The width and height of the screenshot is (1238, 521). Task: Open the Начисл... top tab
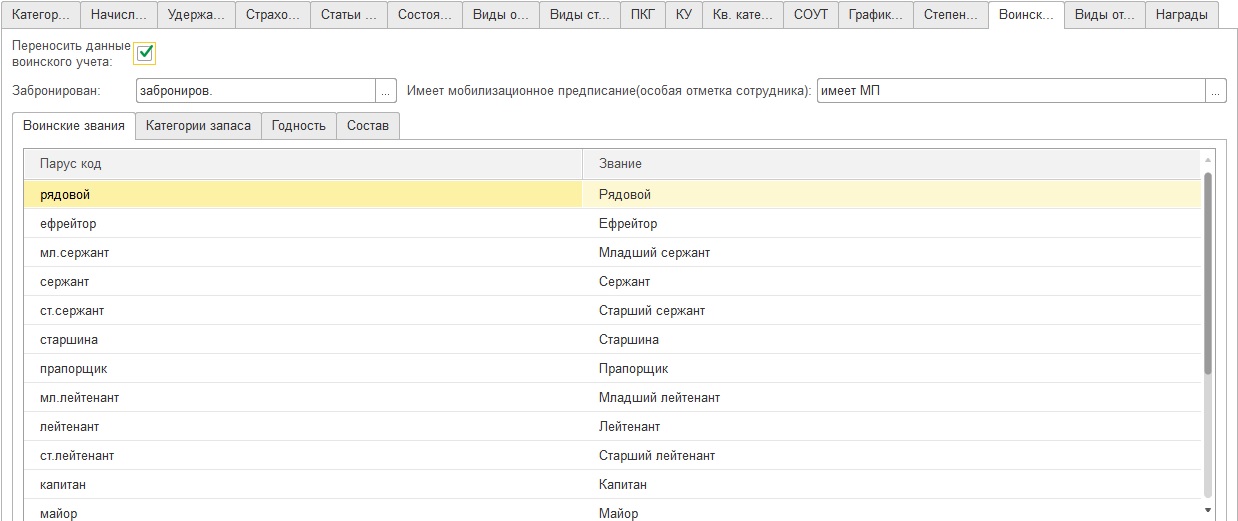pyautogui.click(x=119, y=15)
